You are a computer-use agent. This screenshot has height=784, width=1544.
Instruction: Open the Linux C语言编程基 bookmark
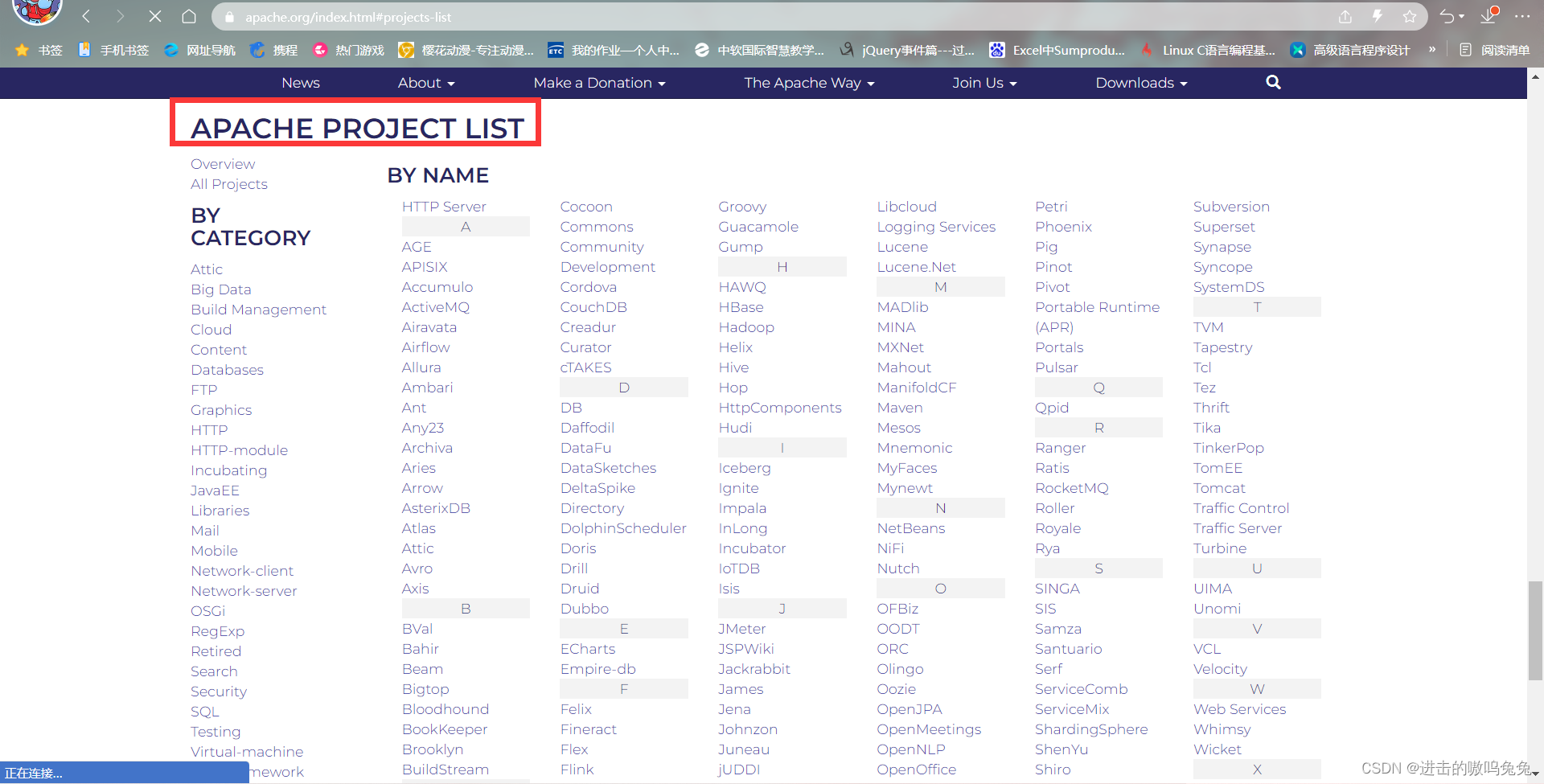click(1208, 50)
